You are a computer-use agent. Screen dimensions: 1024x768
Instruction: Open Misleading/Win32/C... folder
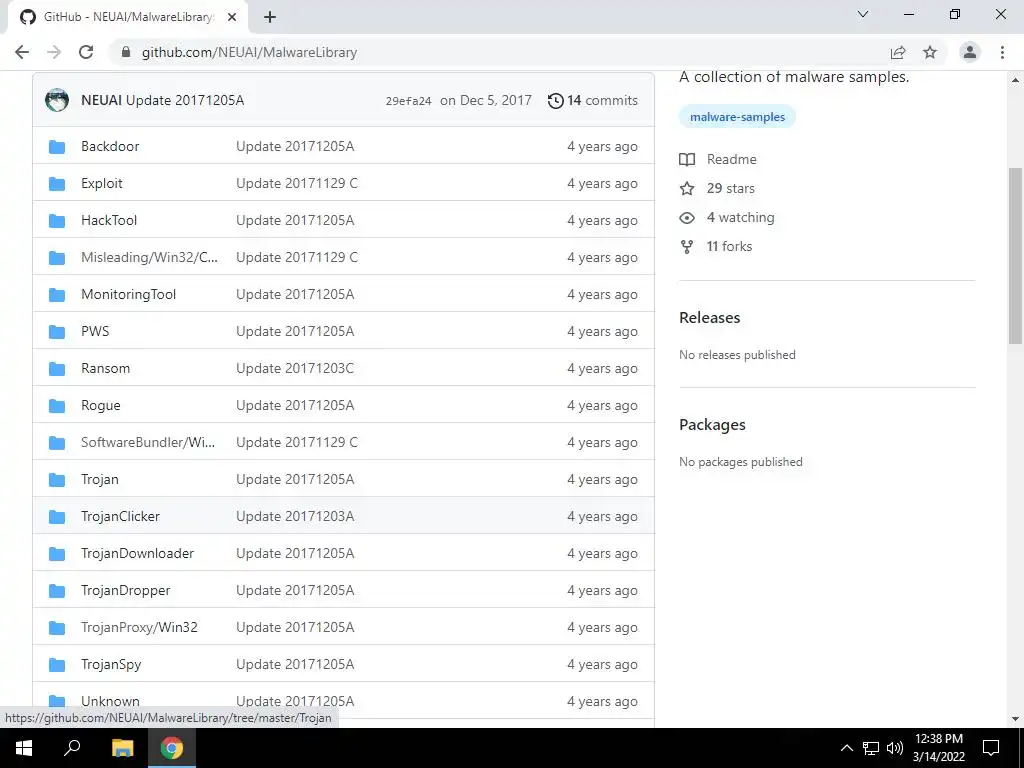pos(149,257)
